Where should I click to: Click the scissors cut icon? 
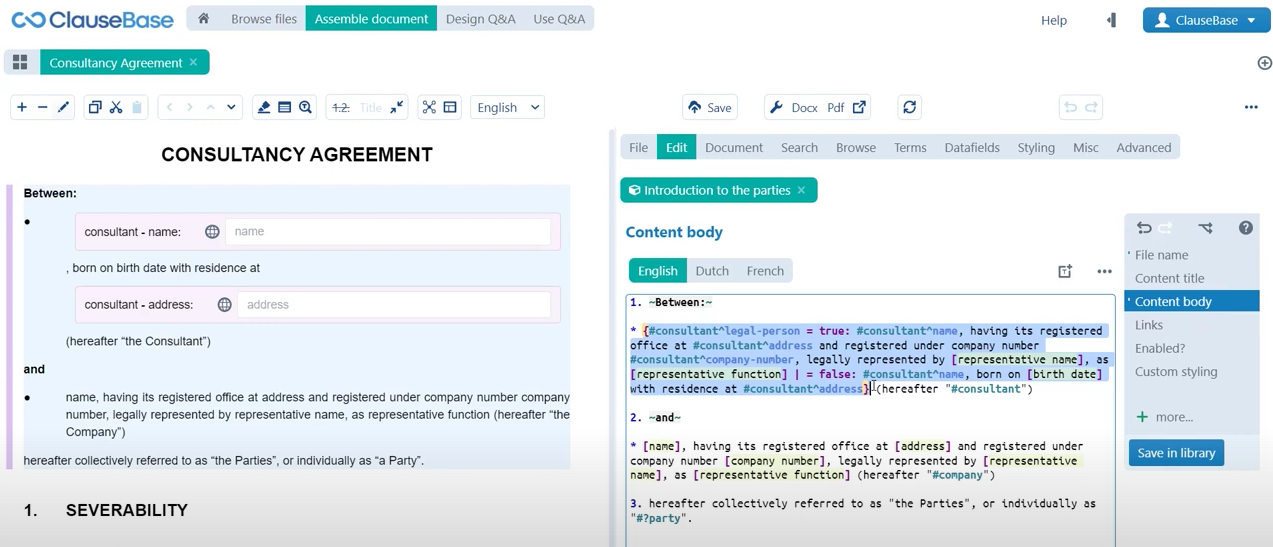click(116, 107)
